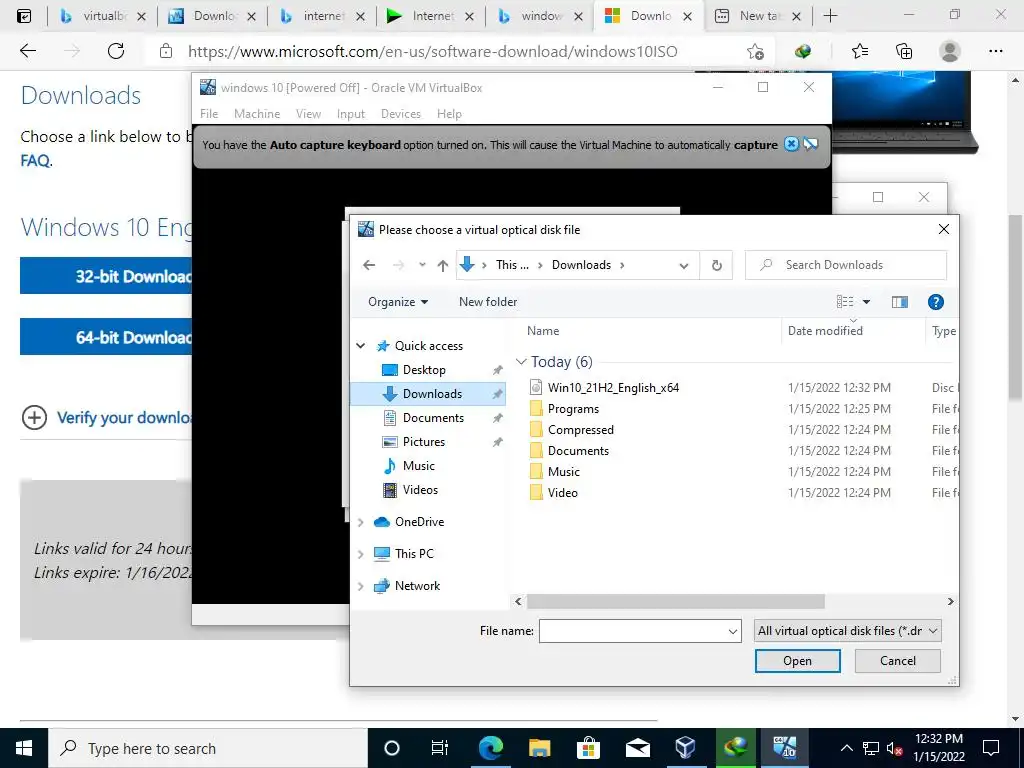
Task: Open the address path history dropdown
Action: pyautogui.click(x=684, y=265)
